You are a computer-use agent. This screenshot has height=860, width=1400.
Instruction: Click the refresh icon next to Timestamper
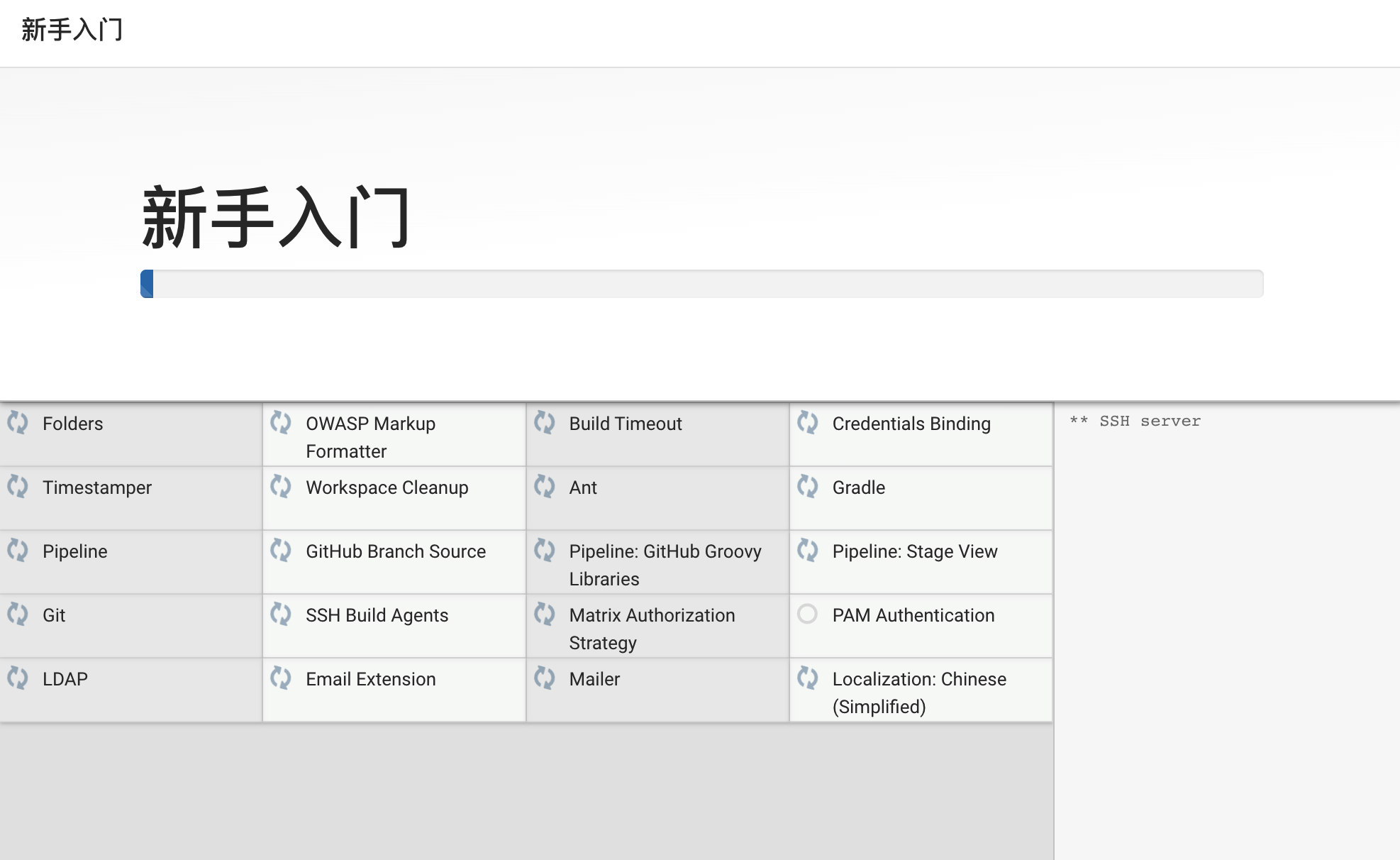(18, 487)
